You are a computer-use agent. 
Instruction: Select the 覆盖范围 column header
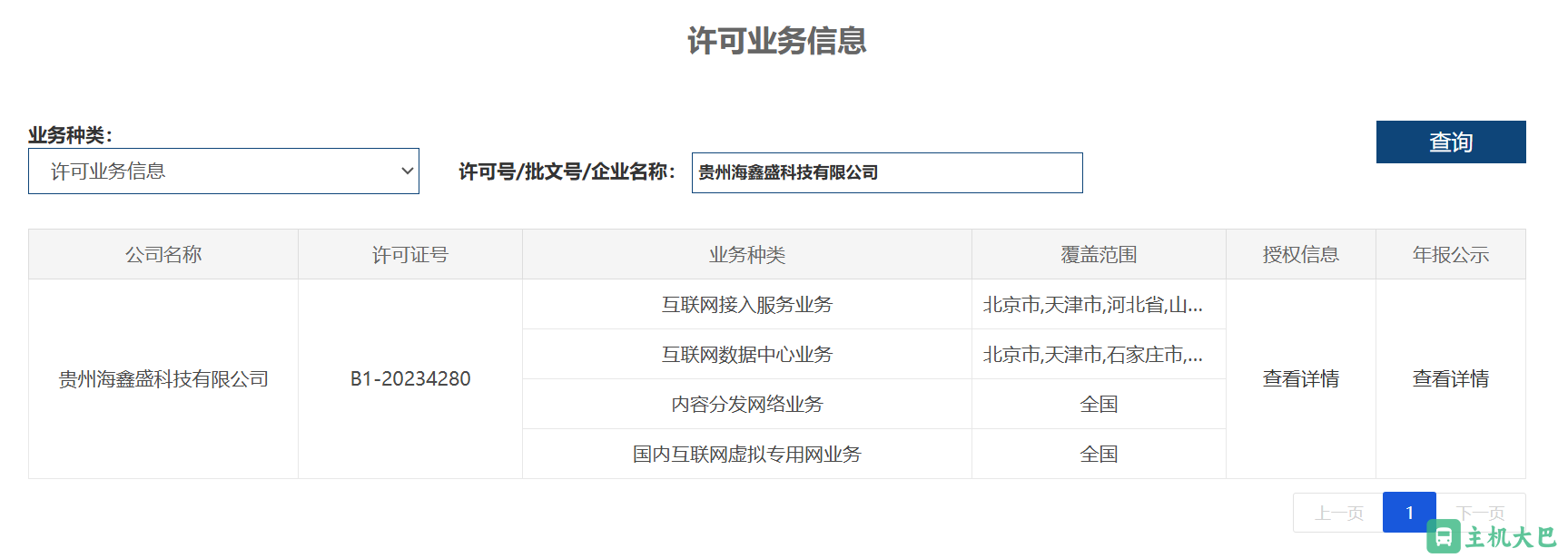pos(1099,255)
